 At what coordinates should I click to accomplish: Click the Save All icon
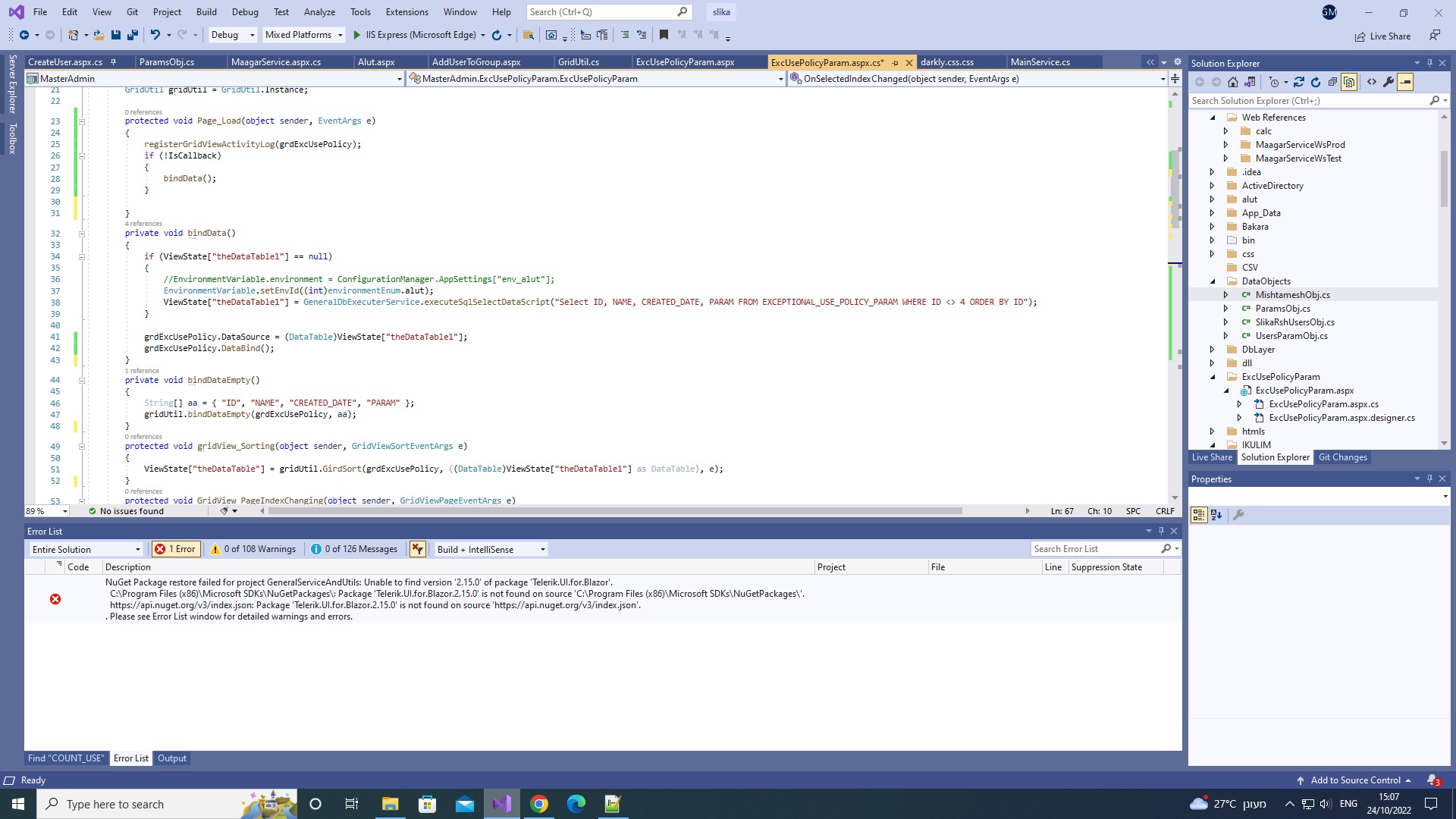134,35
